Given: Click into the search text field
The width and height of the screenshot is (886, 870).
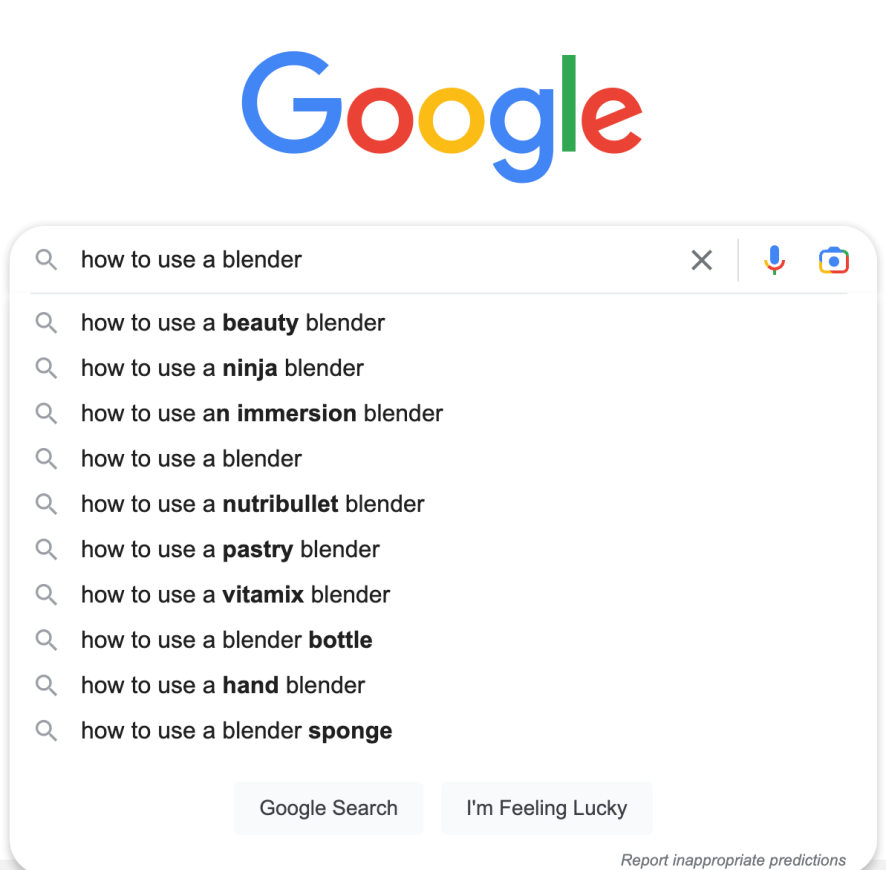Looking at the screenshot, I should [379, 260].
